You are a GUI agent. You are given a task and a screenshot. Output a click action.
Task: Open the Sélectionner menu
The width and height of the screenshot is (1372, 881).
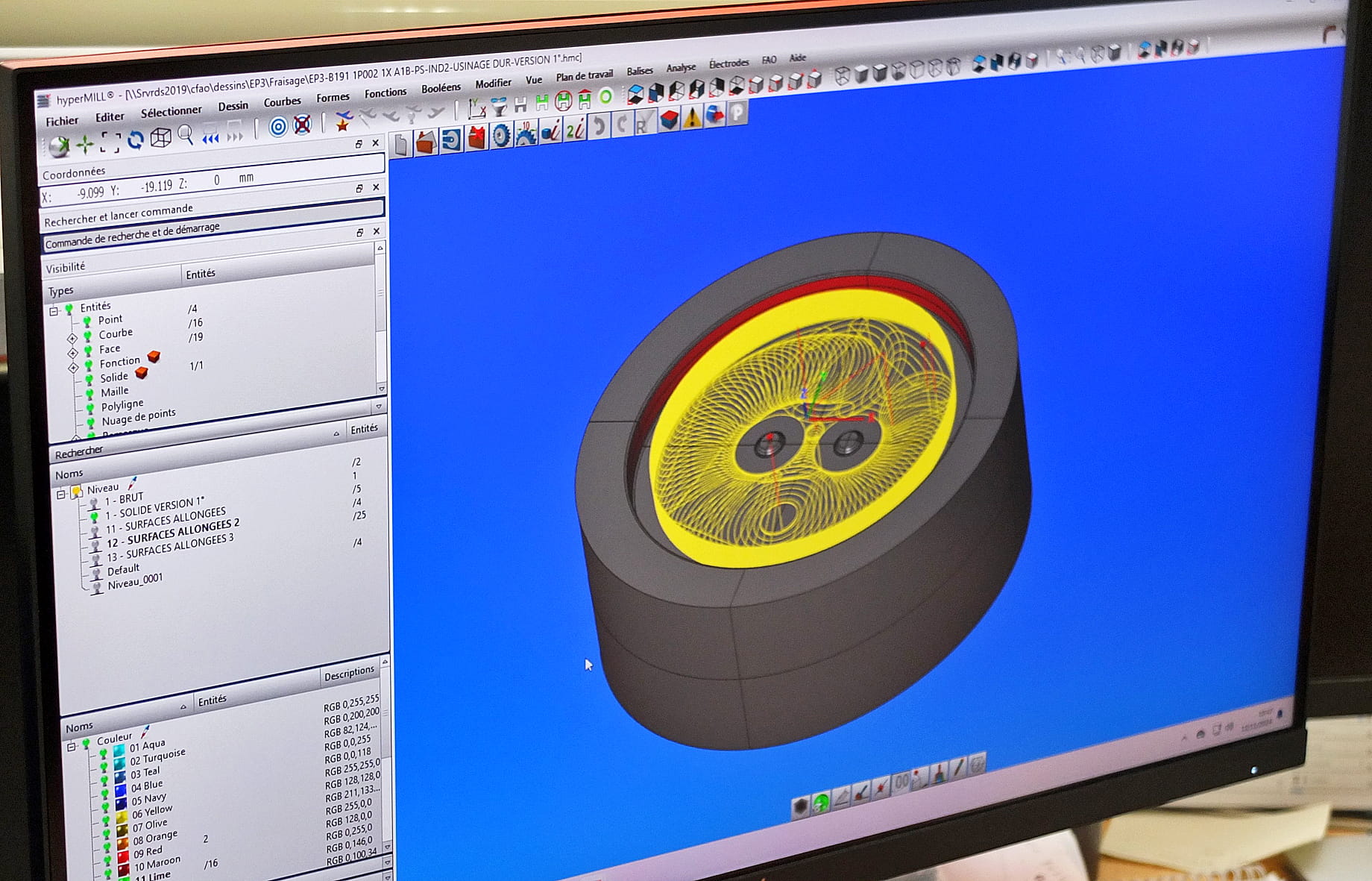click(171, 111)
